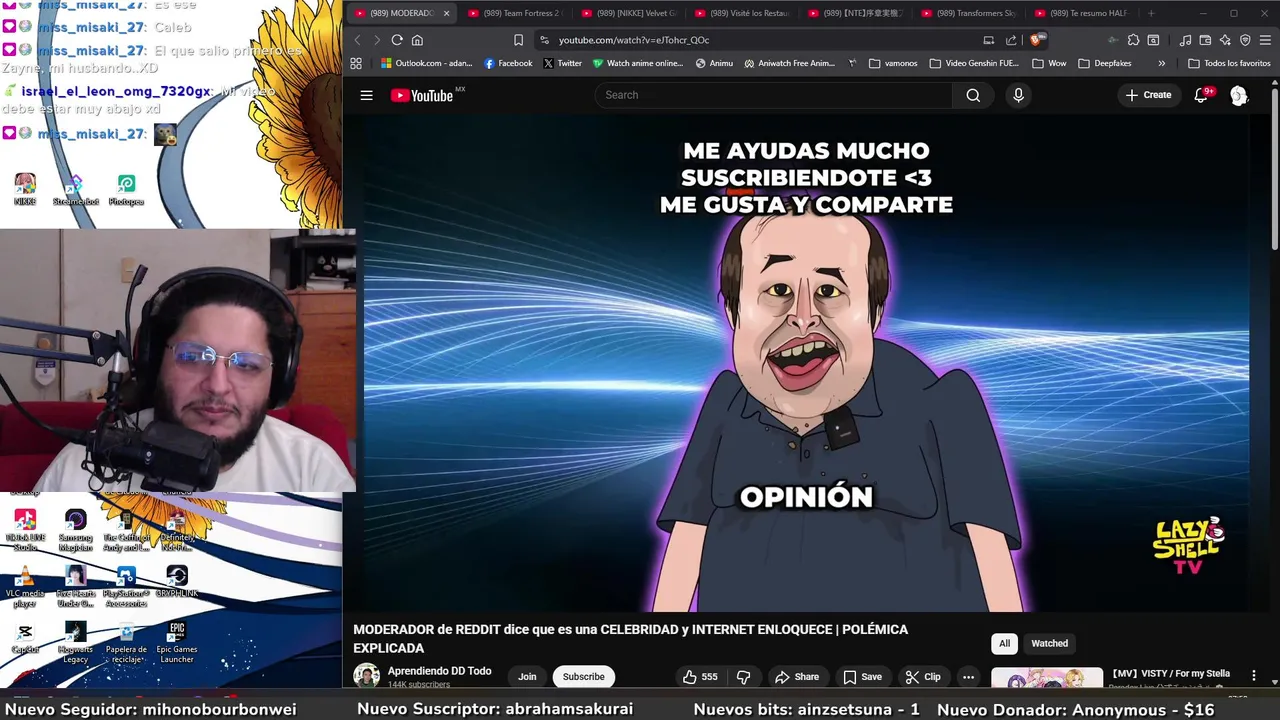Switch to the Team Fortress 2 tab

click(x=514, y=13)
